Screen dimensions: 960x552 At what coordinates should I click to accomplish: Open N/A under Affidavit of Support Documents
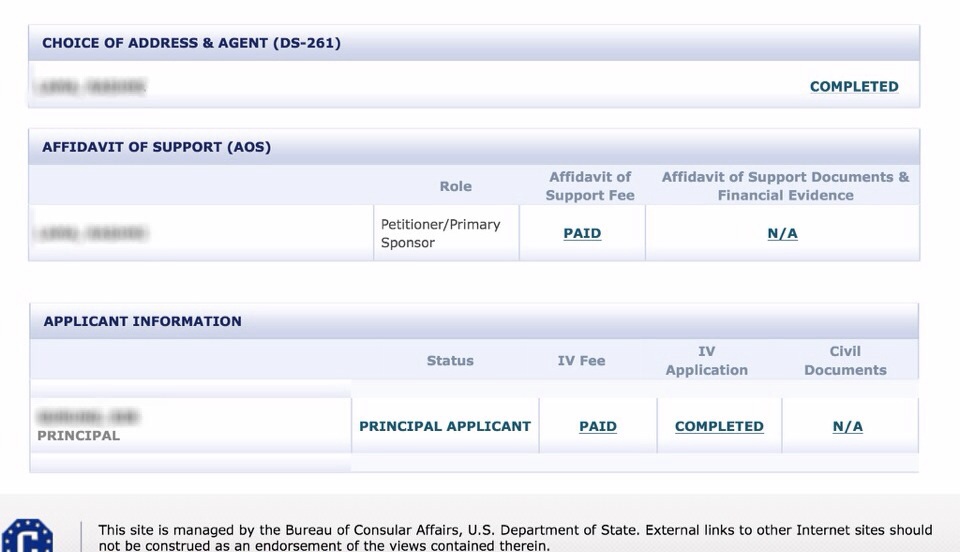pyautogui.click(x=782, y=233)
